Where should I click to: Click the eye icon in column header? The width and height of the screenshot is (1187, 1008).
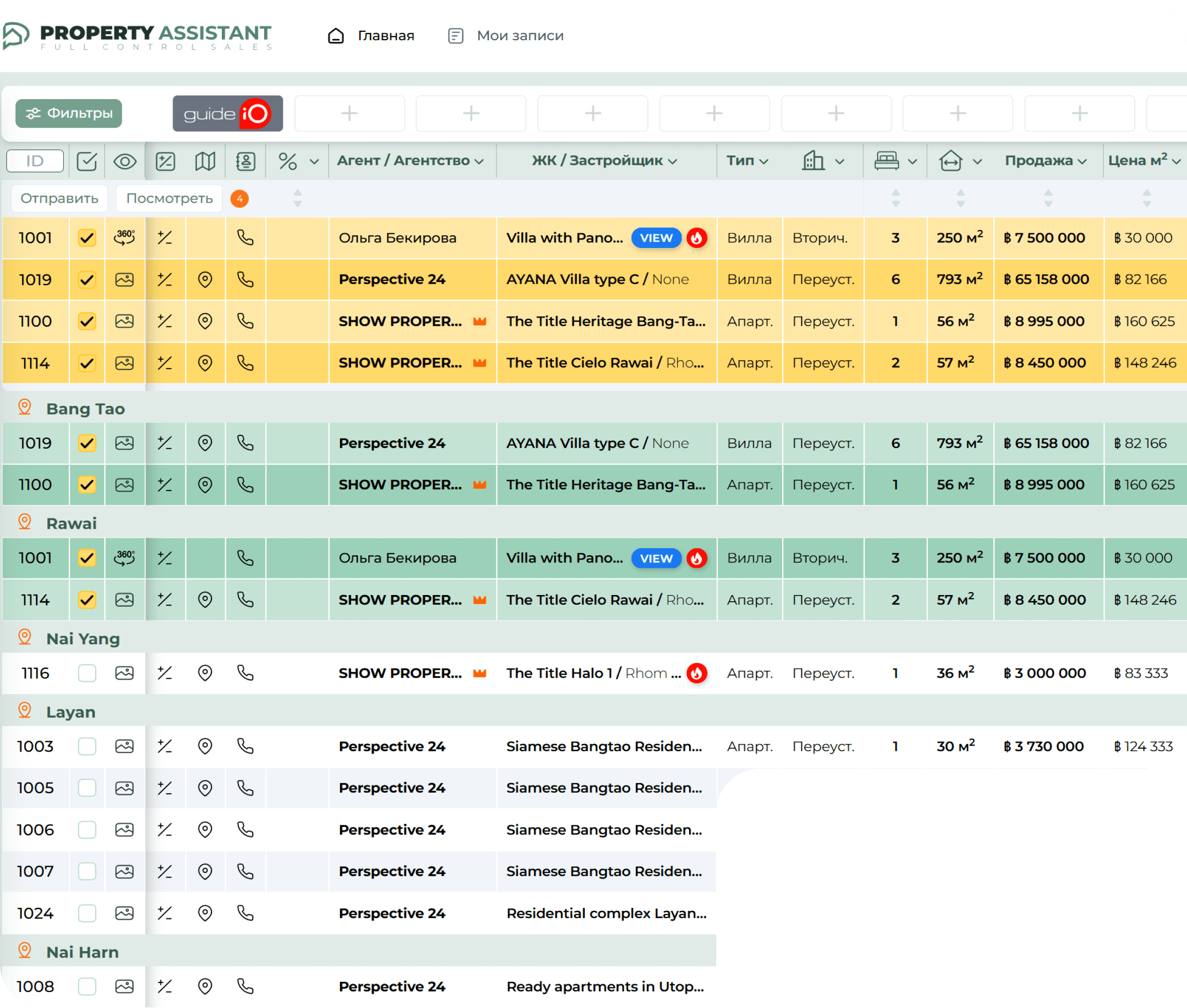click(125, 162)
